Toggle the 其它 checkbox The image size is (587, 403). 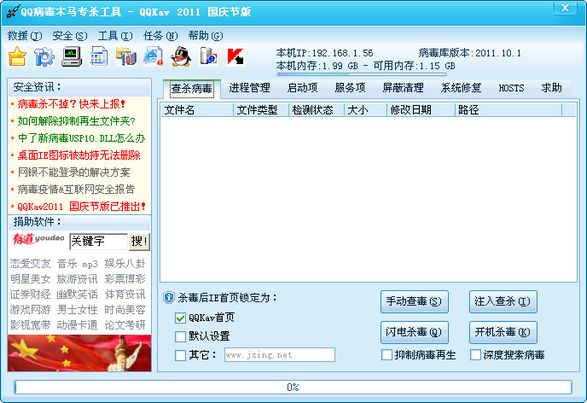[180, 355]
